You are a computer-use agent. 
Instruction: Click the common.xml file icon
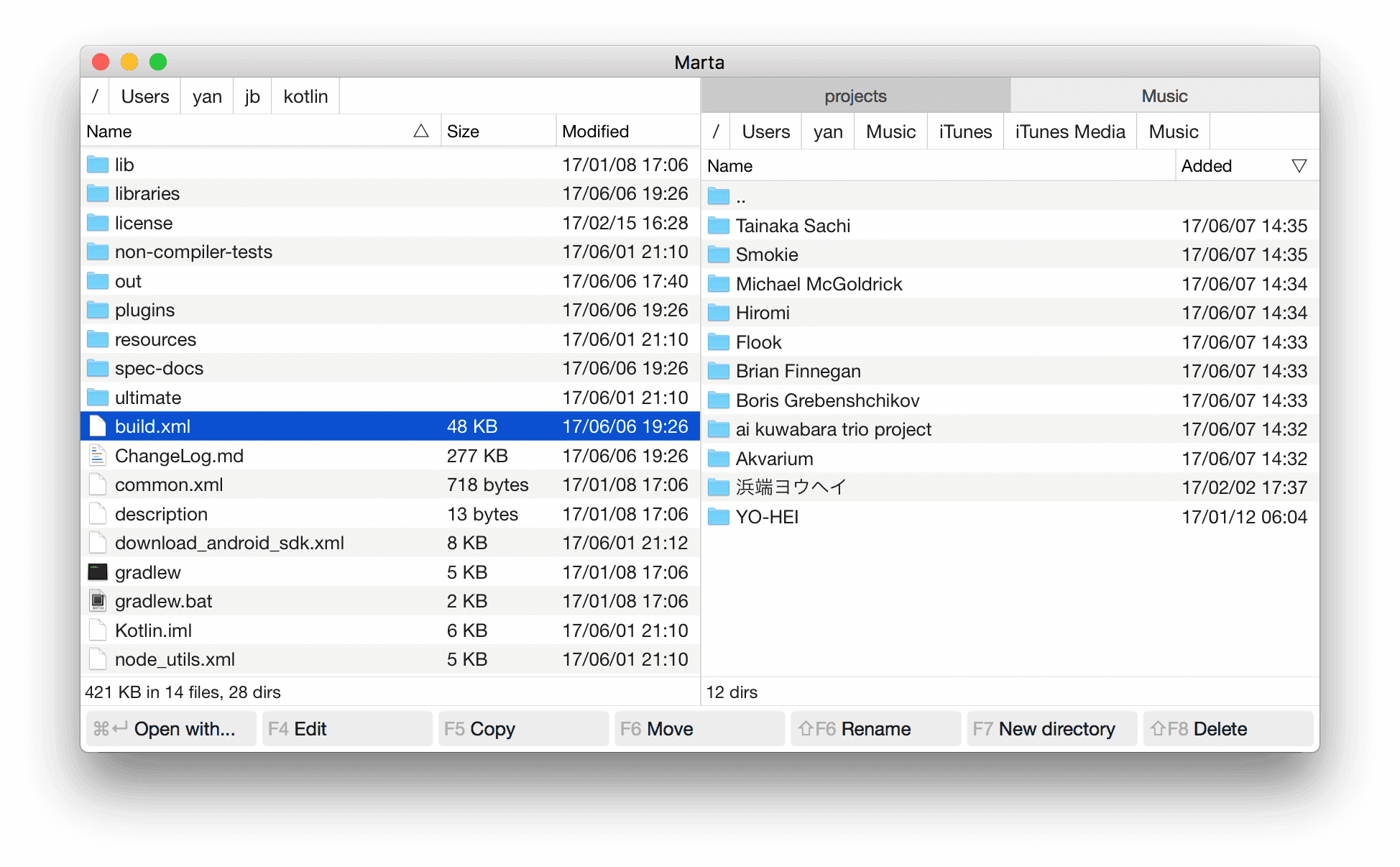pyautogui.click(x=98, y=485)
